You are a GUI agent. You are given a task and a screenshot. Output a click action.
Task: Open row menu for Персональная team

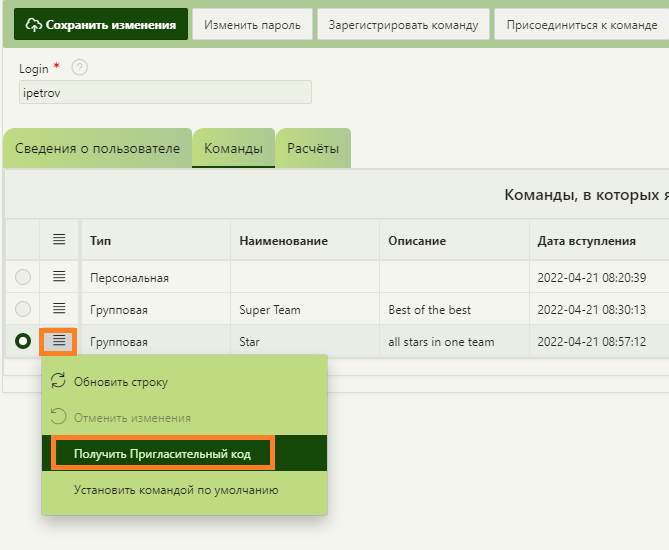(x=59, y=276)
